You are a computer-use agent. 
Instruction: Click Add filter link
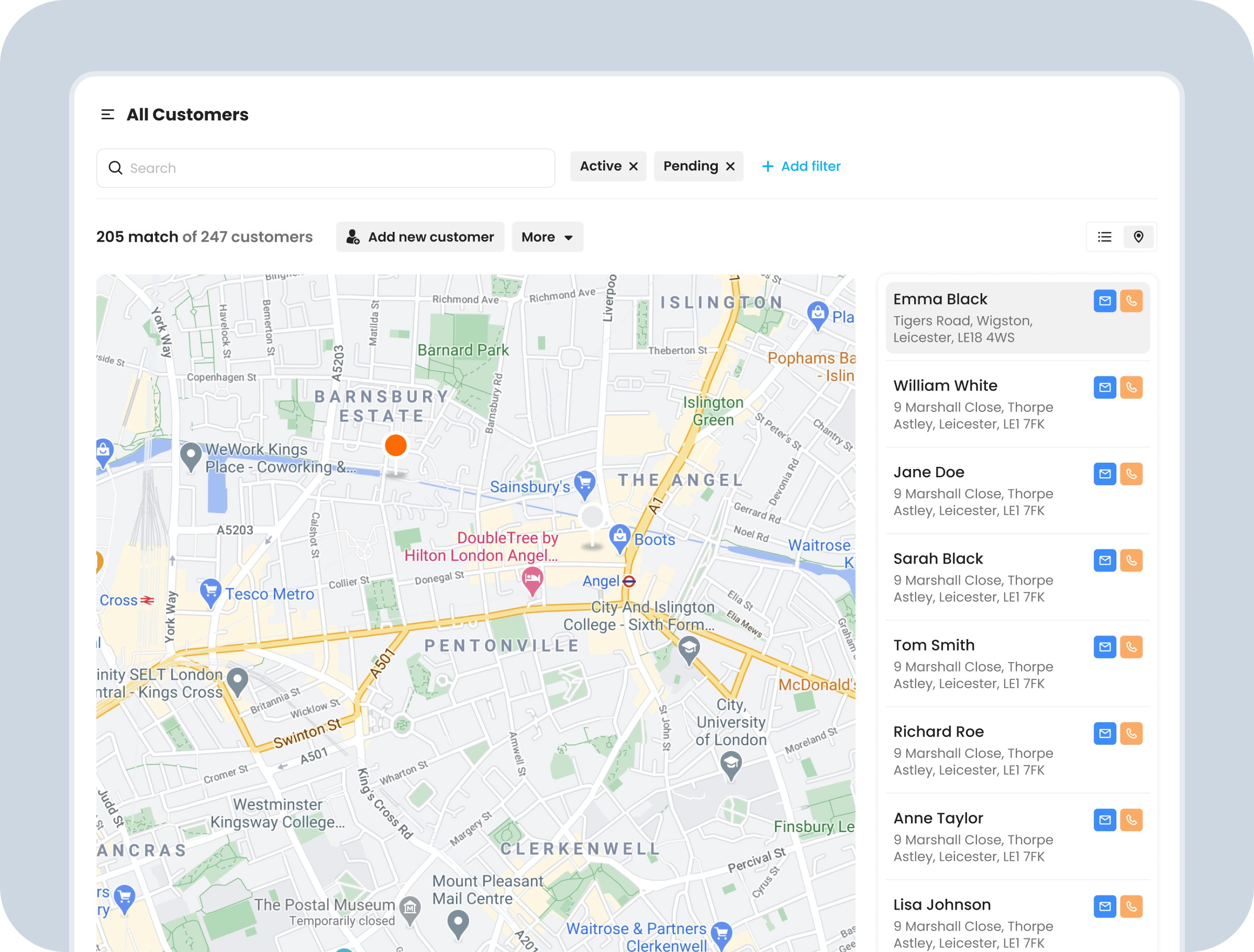(801, 166)
